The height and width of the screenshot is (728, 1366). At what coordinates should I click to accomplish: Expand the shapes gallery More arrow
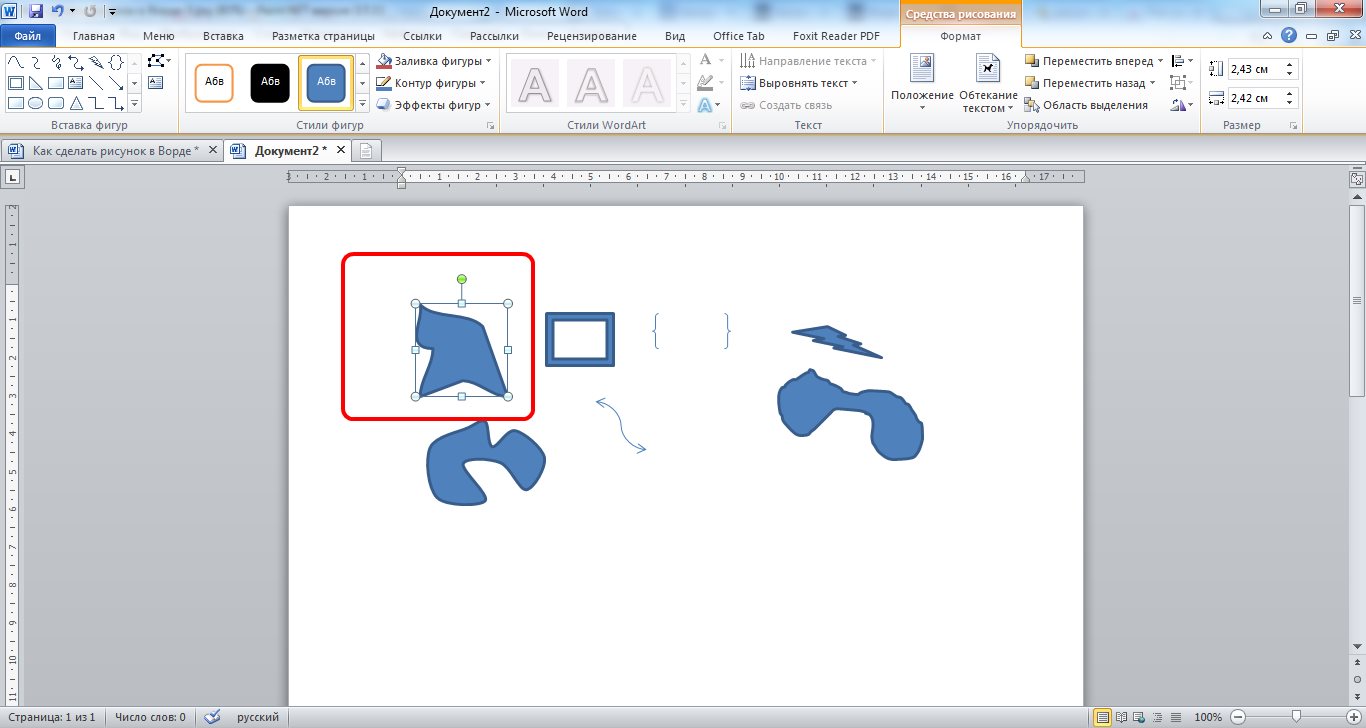click(x=134, y=103)
